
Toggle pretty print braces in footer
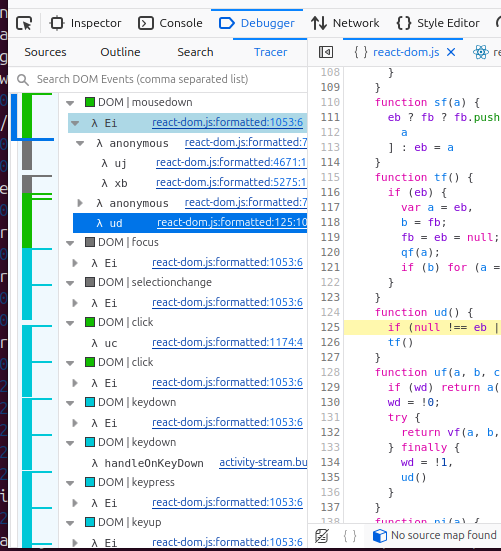(x=350, y=536)
